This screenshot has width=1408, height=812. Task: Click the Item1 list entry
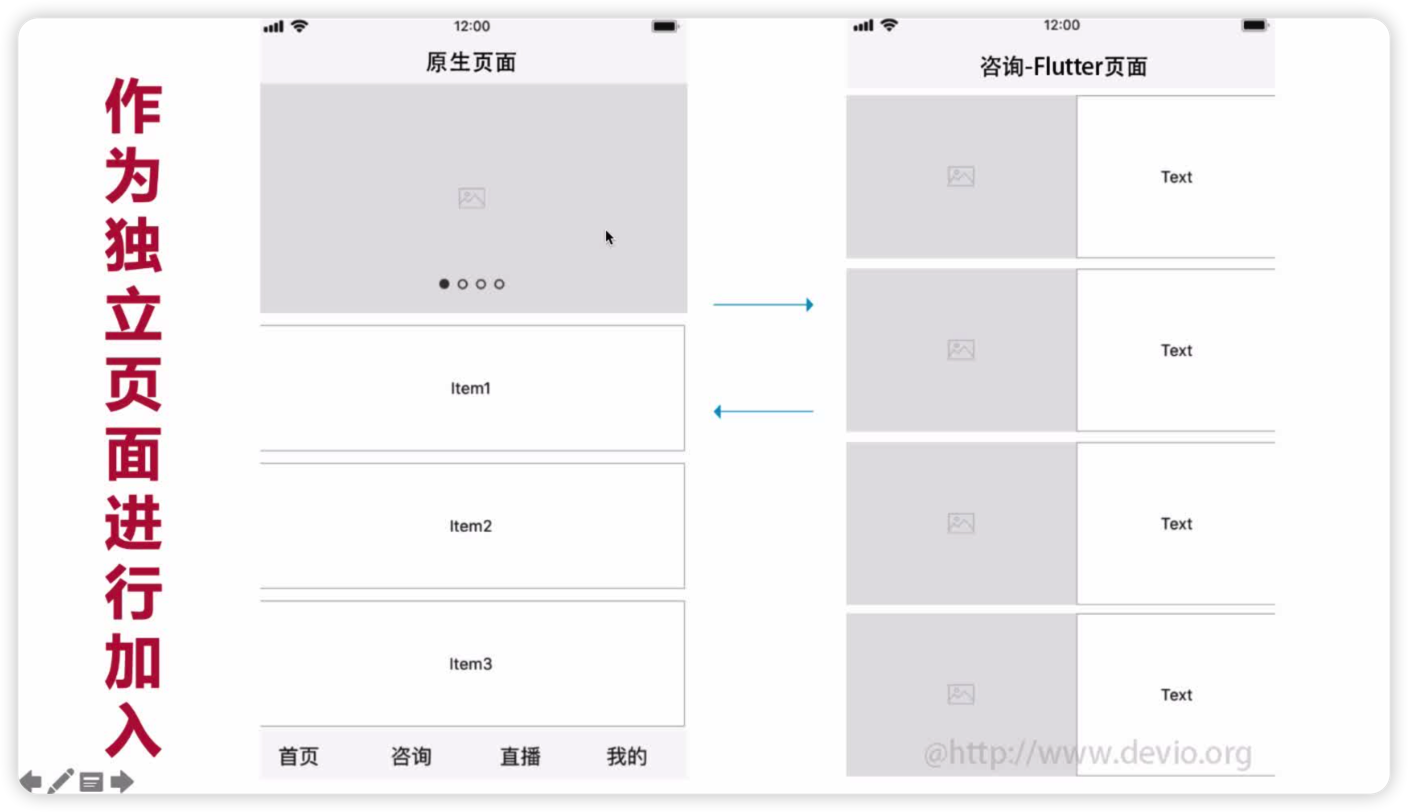pyautogui.click(x=471, y=388)
